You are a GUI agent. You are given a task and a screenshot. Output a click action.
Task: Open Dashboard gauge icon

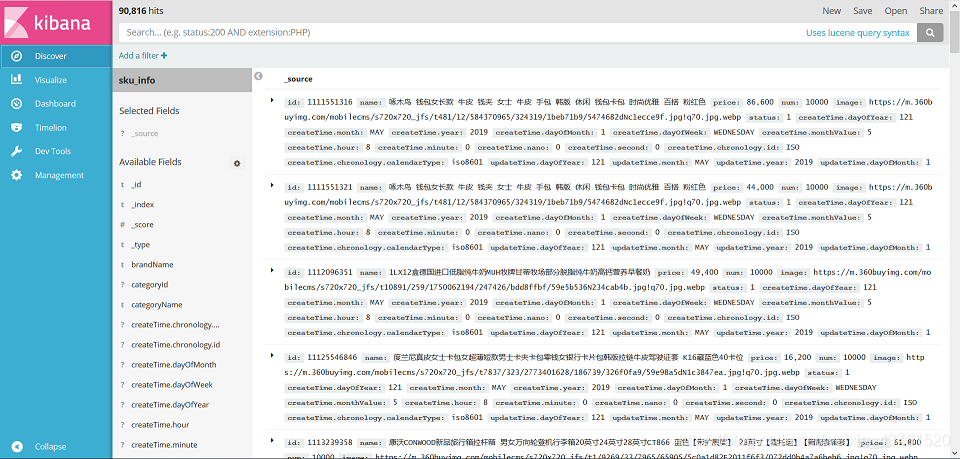(x=17, y=103)
